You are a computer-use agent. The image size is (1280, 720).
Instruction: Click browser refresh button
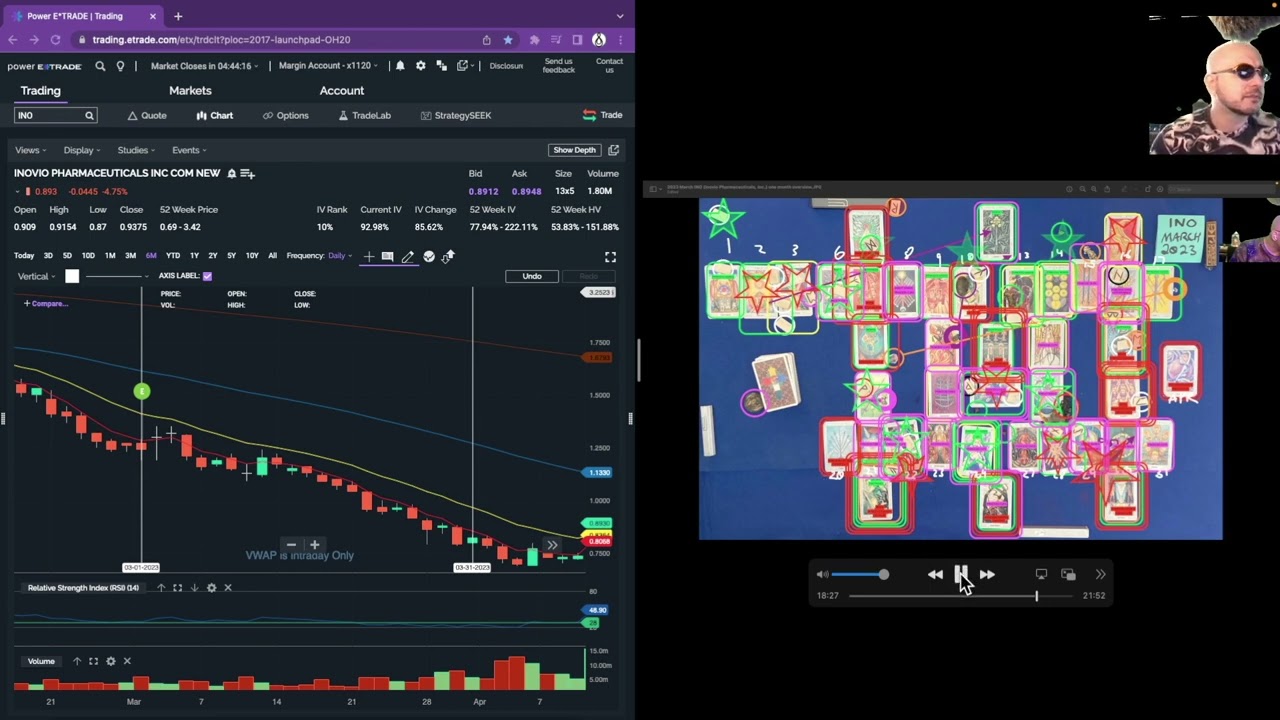pos(55,40)
